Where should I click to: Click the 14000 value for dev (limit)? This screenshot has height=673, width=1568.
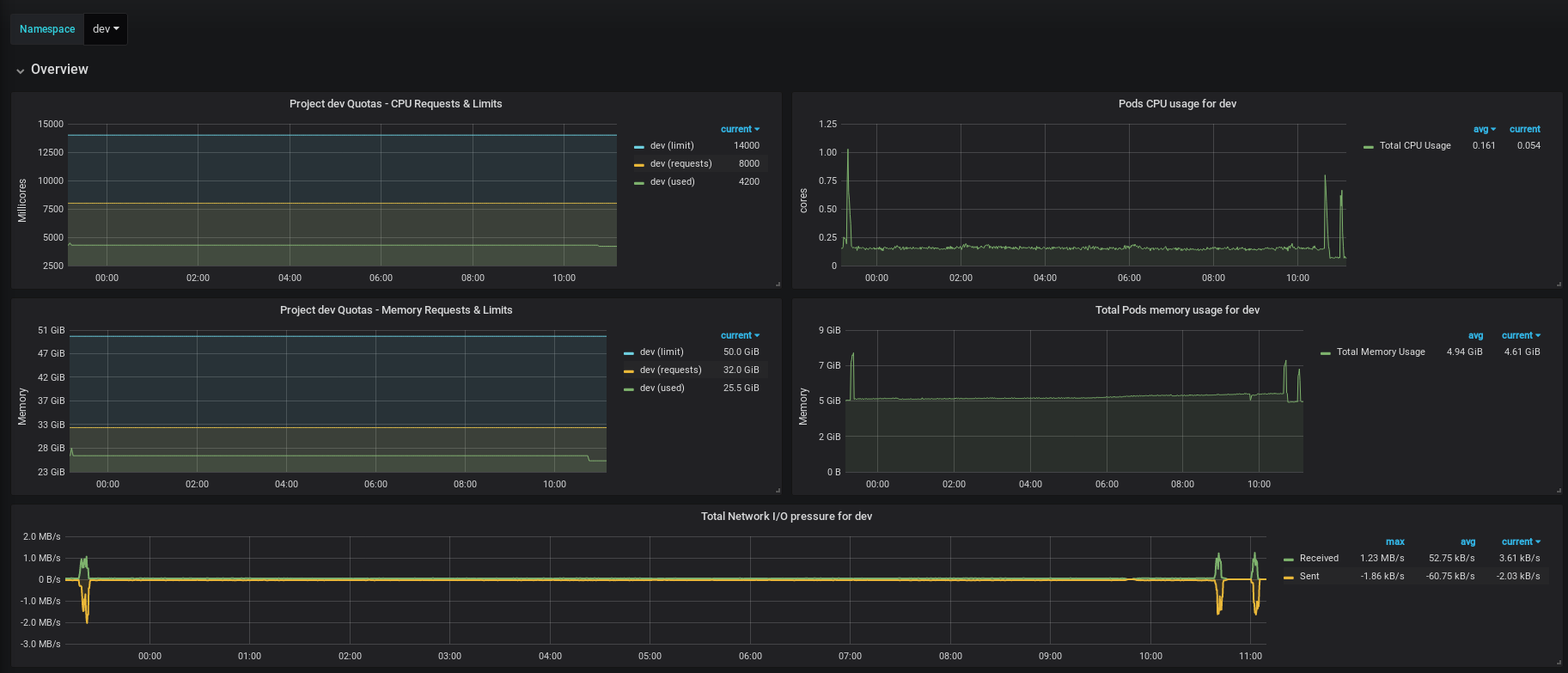tap(747, 146)
